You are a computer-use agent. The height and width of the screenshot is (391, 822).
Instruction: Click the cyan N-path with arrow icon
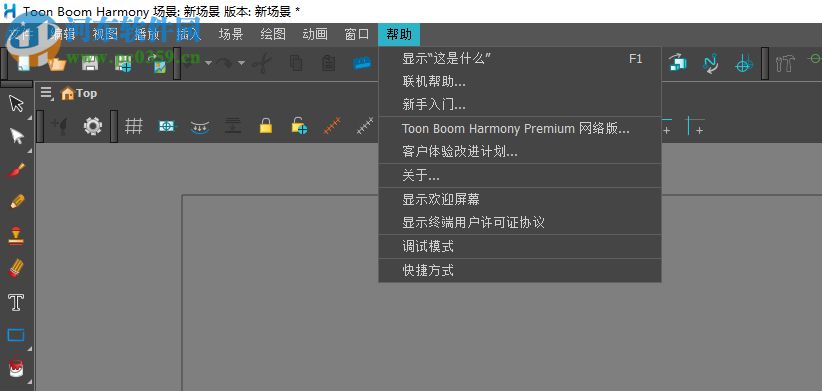[x=710, y=63]
